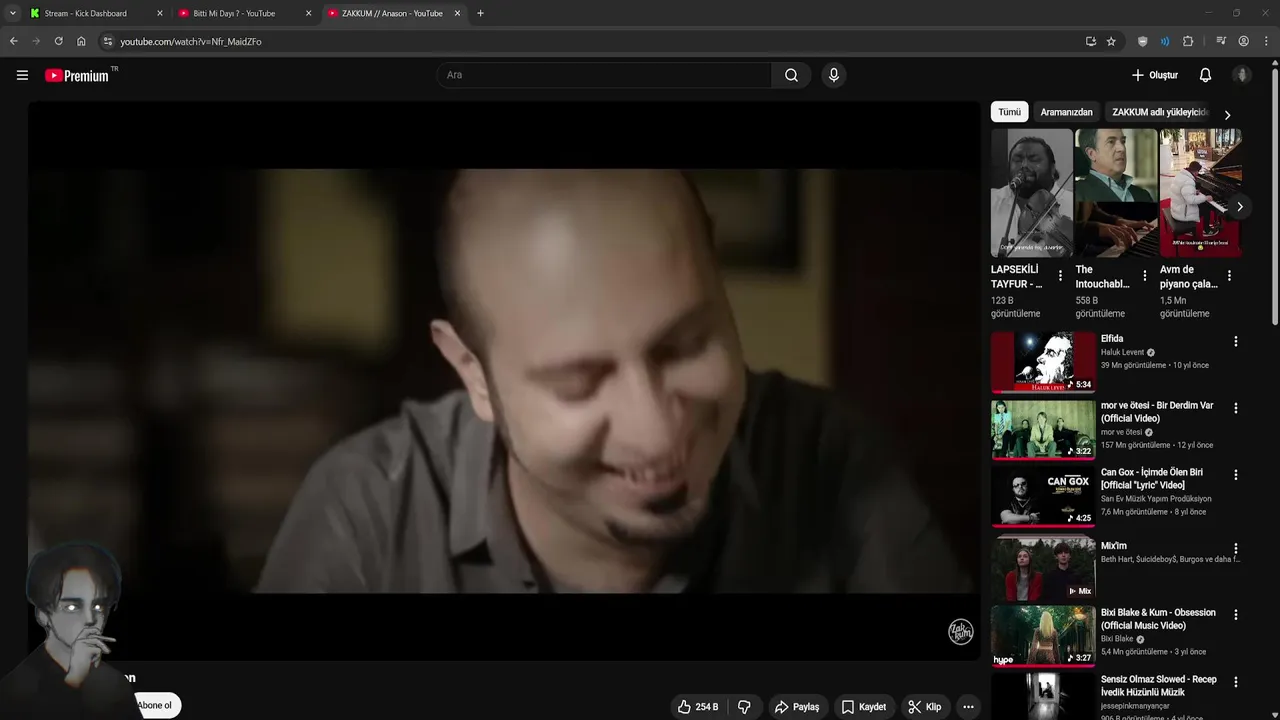The image size is (1280, 720).
Task: Open options for mor ve ötesi video
Action: click(x=1236, y=408)
